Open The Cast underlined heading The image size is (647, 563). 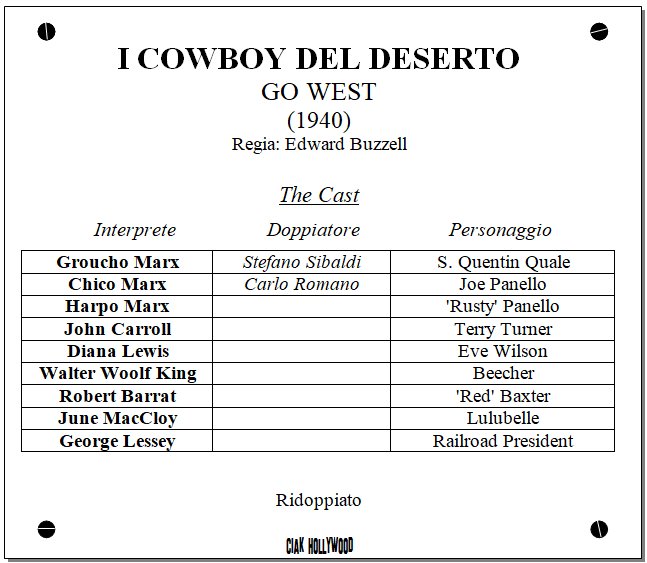pos(318,195)
